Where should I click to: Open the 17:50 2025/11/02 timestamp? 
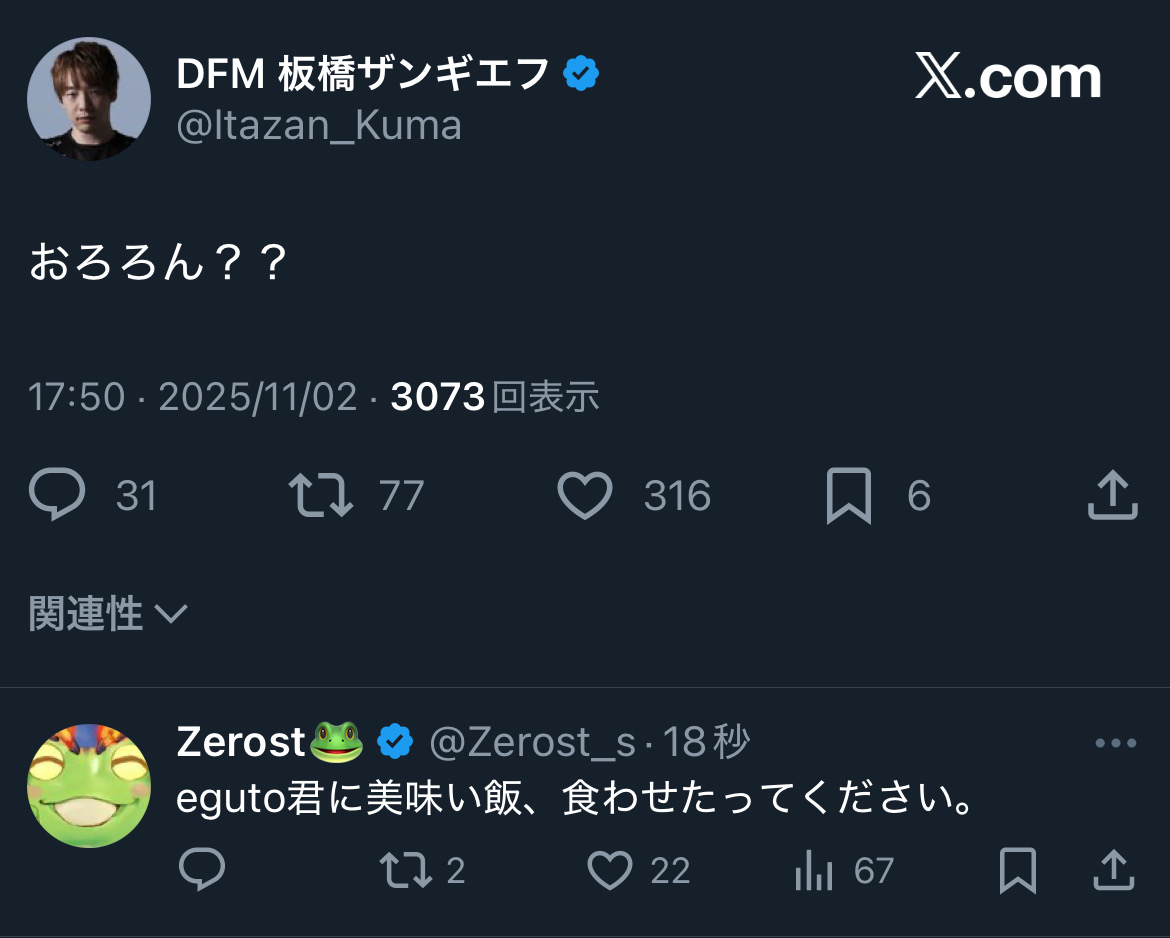click(192, 397)
